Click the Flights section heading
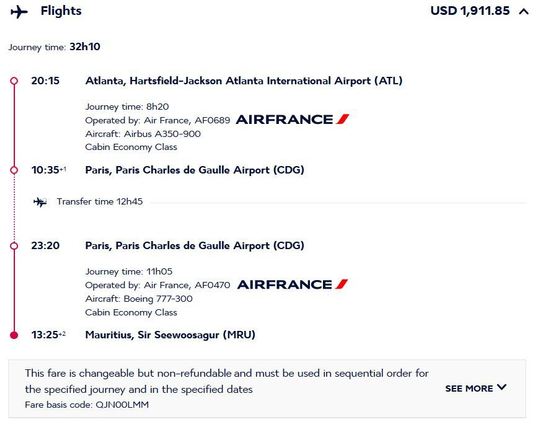Image resolution: width=543 pixels, height=435 pixels. tap(61, 11)
